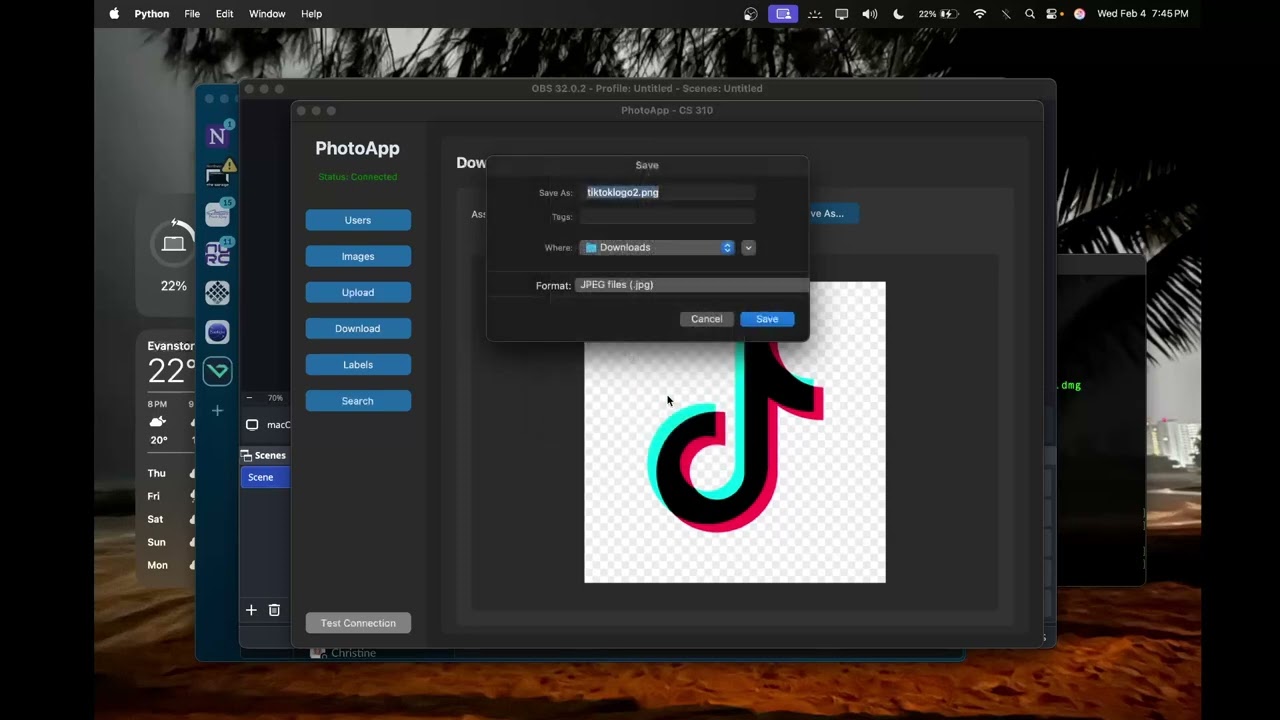Open Control Center icon in menu bar
1280x720 pixels.
click(x=1053, y=14)
